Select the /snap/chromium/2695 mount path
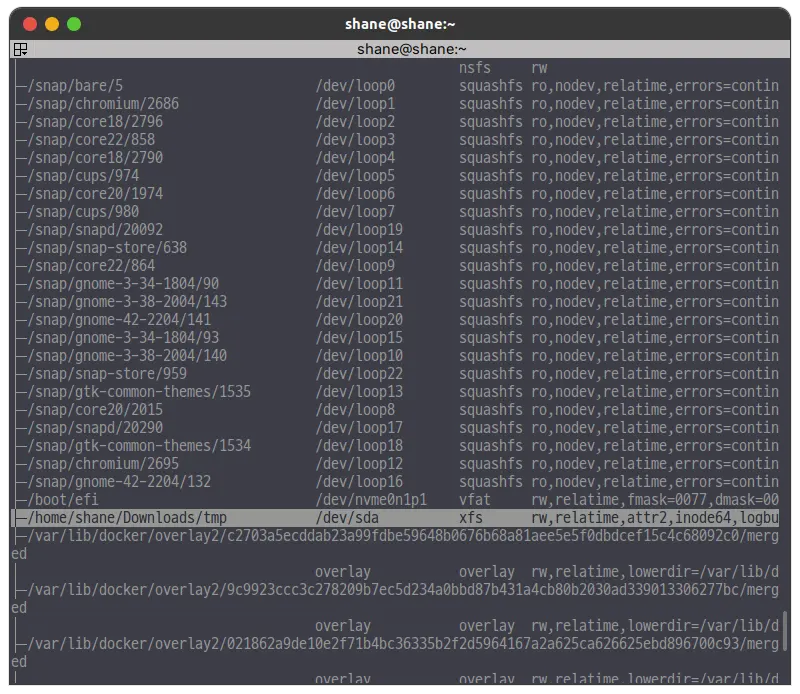This screenshot has height=694, width=800. 103,464
